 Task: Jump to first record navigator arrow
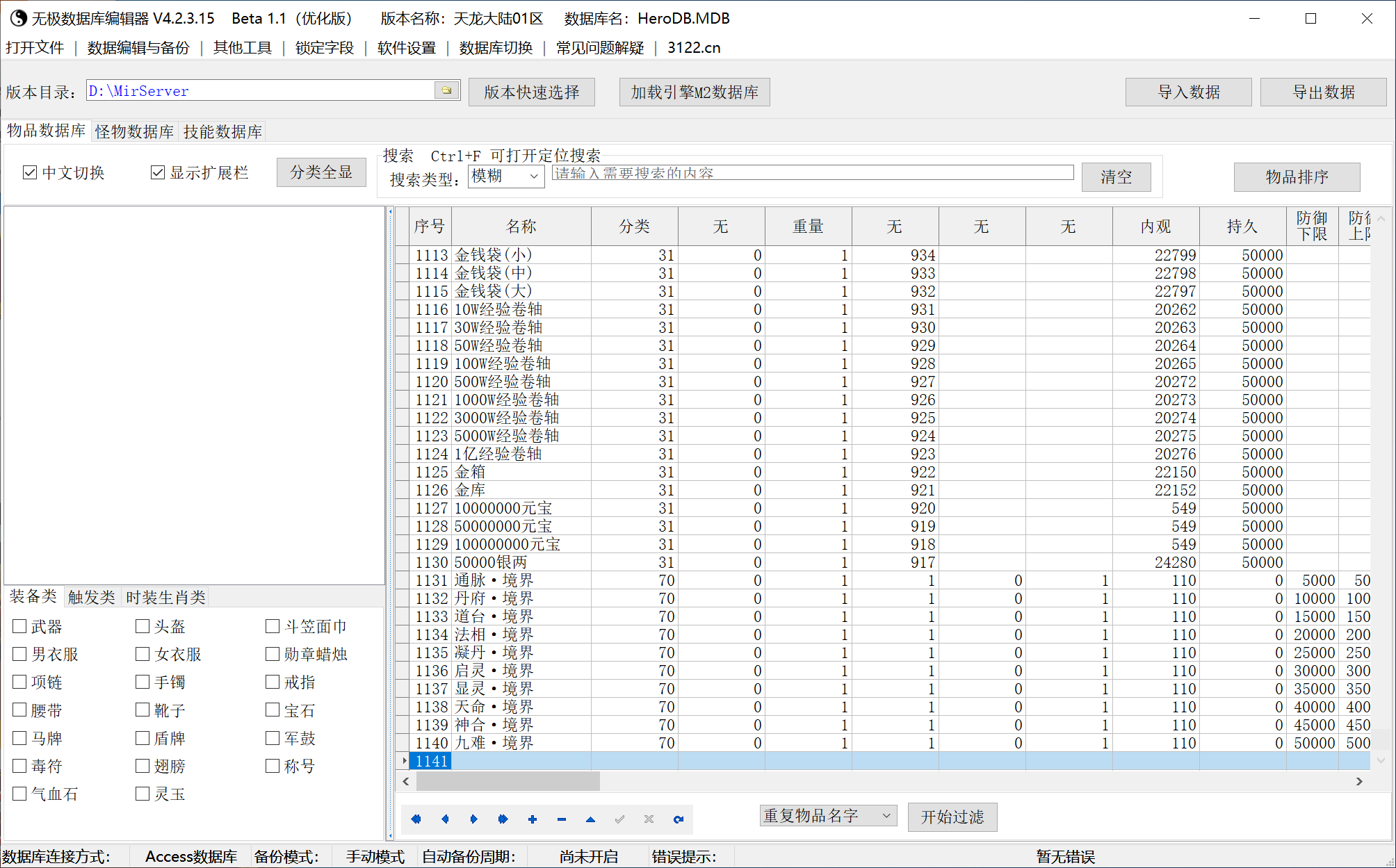tap(416, 819)
